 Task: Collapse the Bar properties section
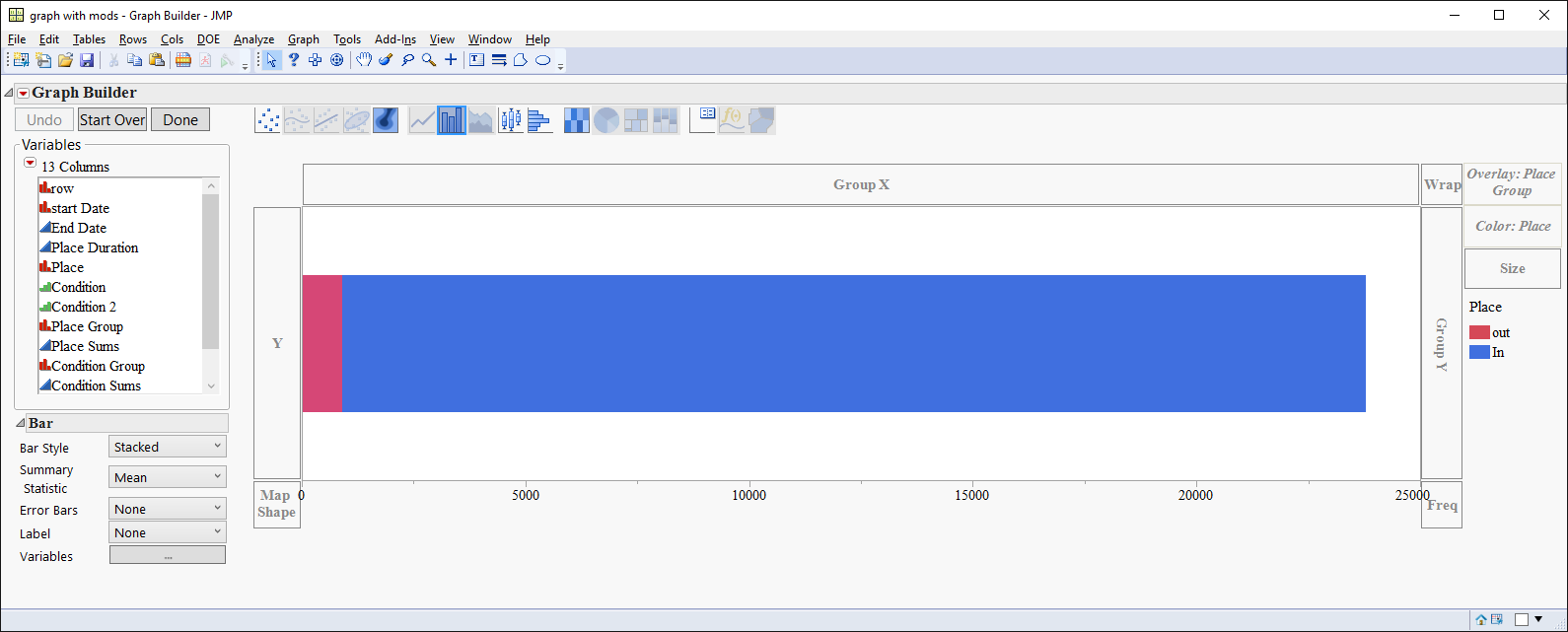21,423
